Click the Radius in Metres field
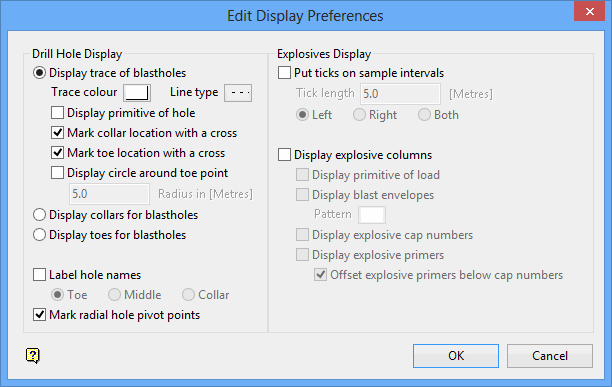612x387 pixels. [109, 194]
